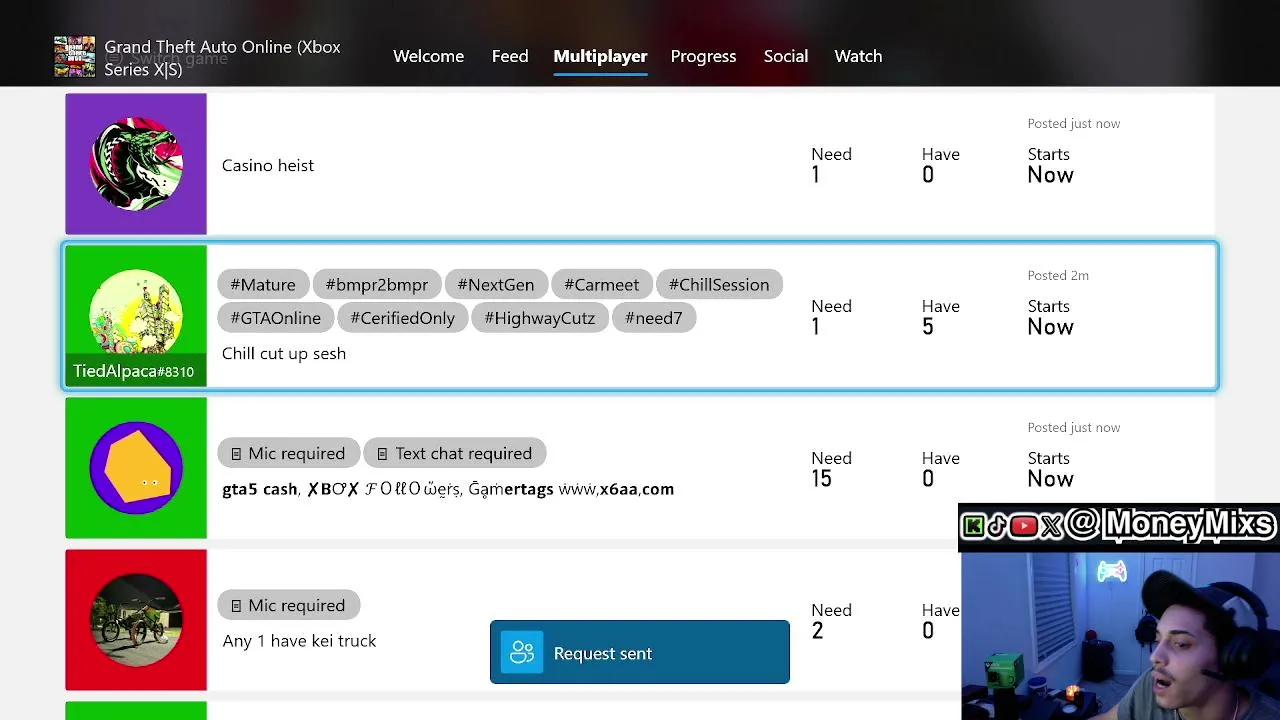
Task: Click the X logo in overlay banner
Action: (x=1050, y=526)
